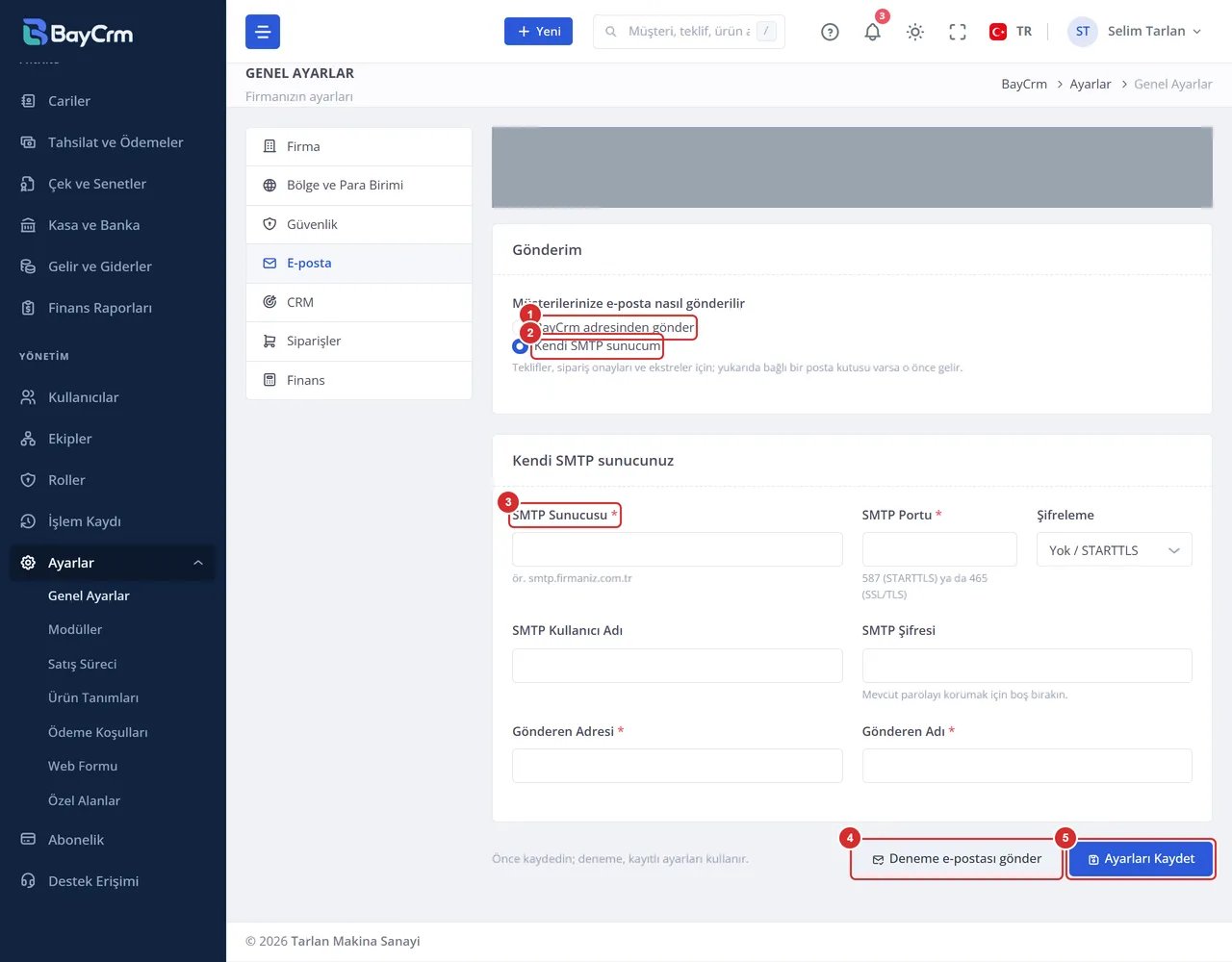Click the ST user avatar
Screen dimensions: 1232x962
1083,32
